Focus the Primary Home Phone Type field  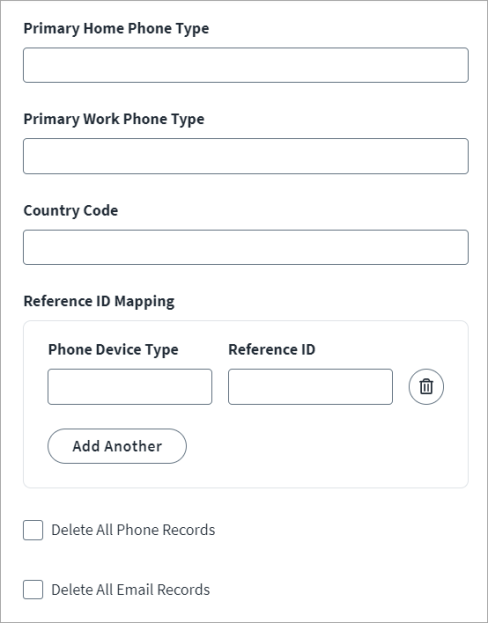point(246,65)
